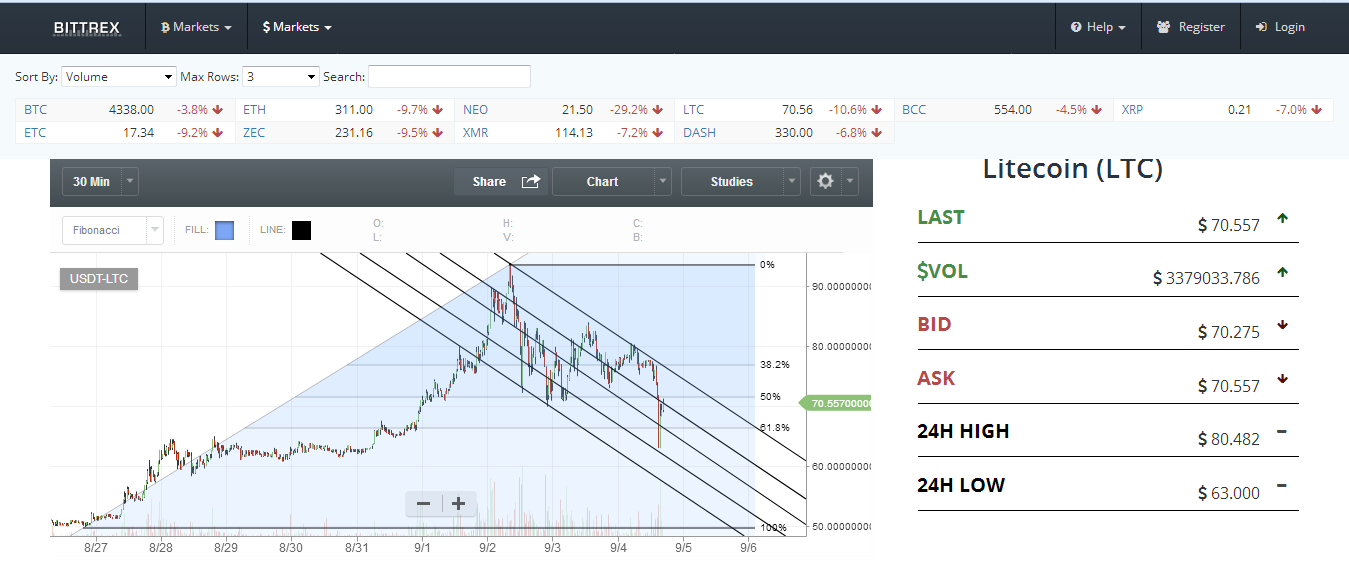The image size is (1349, 570).
Task: Click BCC red down arrow icon
Action: pos(1096,110)
